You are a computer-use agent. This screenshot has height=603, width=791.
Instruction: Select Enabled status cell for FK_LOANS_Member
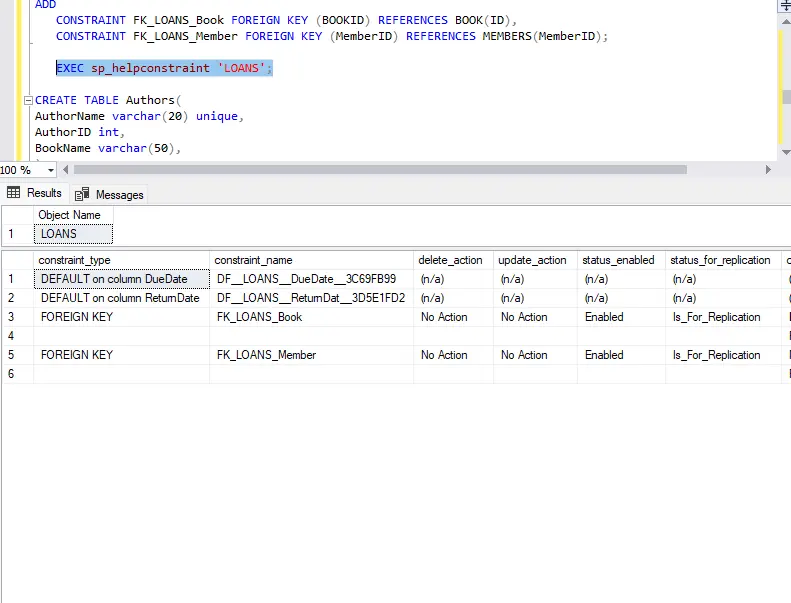(x=621, y=355)
